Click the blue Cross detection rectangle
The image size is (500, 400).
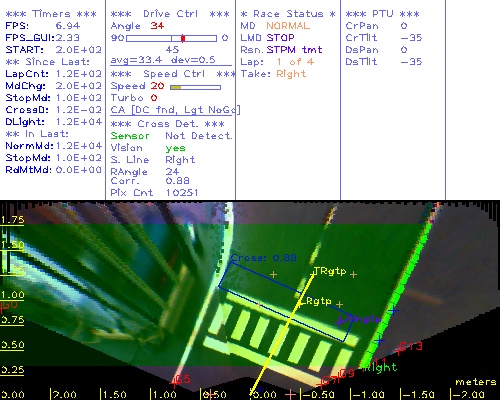(286, 302)
